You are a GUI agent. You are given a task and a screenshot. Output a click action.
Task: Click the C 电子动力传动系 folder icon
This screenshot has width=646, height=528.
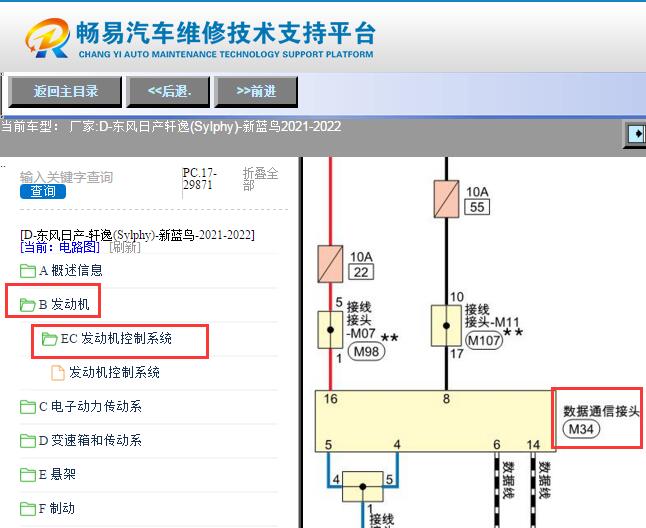tap(28, 407)
